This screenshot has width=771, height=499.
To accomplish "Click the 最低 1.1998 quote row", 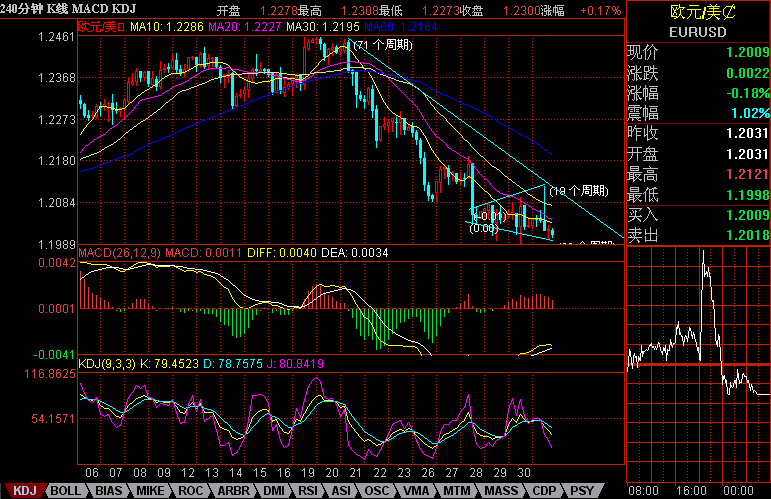I will tap(698, 195).
